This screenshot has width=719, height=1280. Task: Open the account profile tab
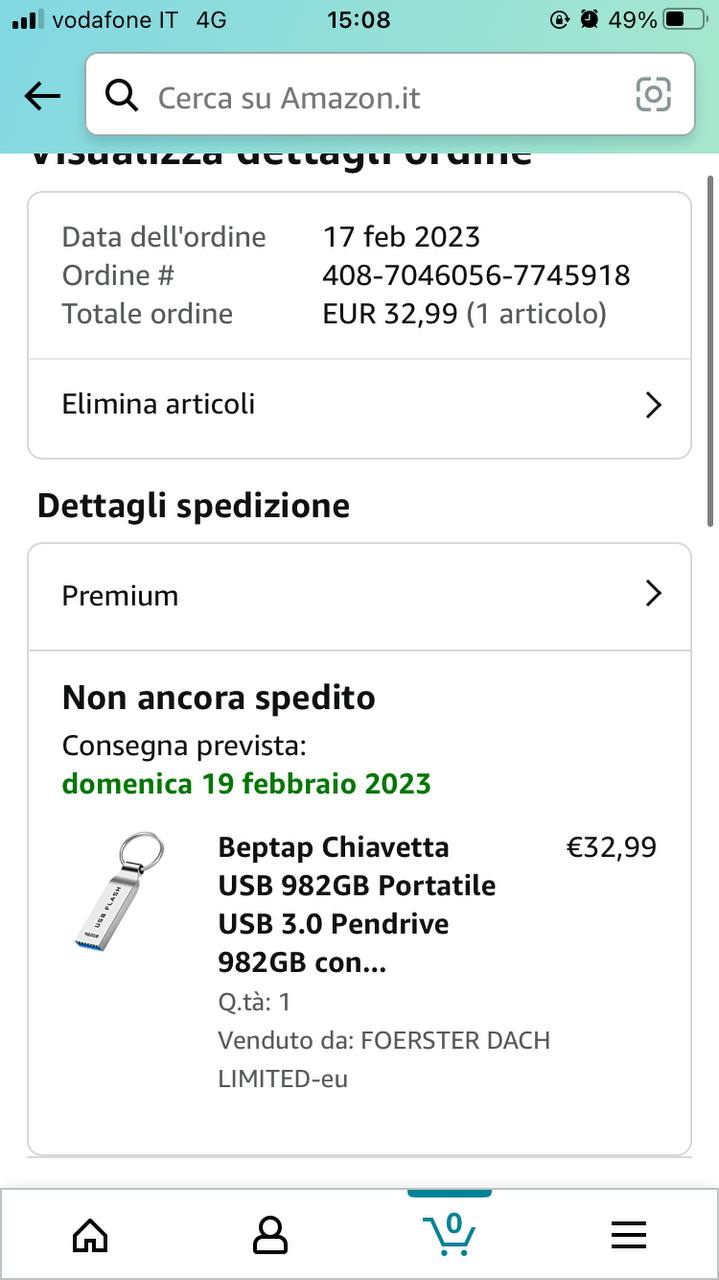(270, 1236)
